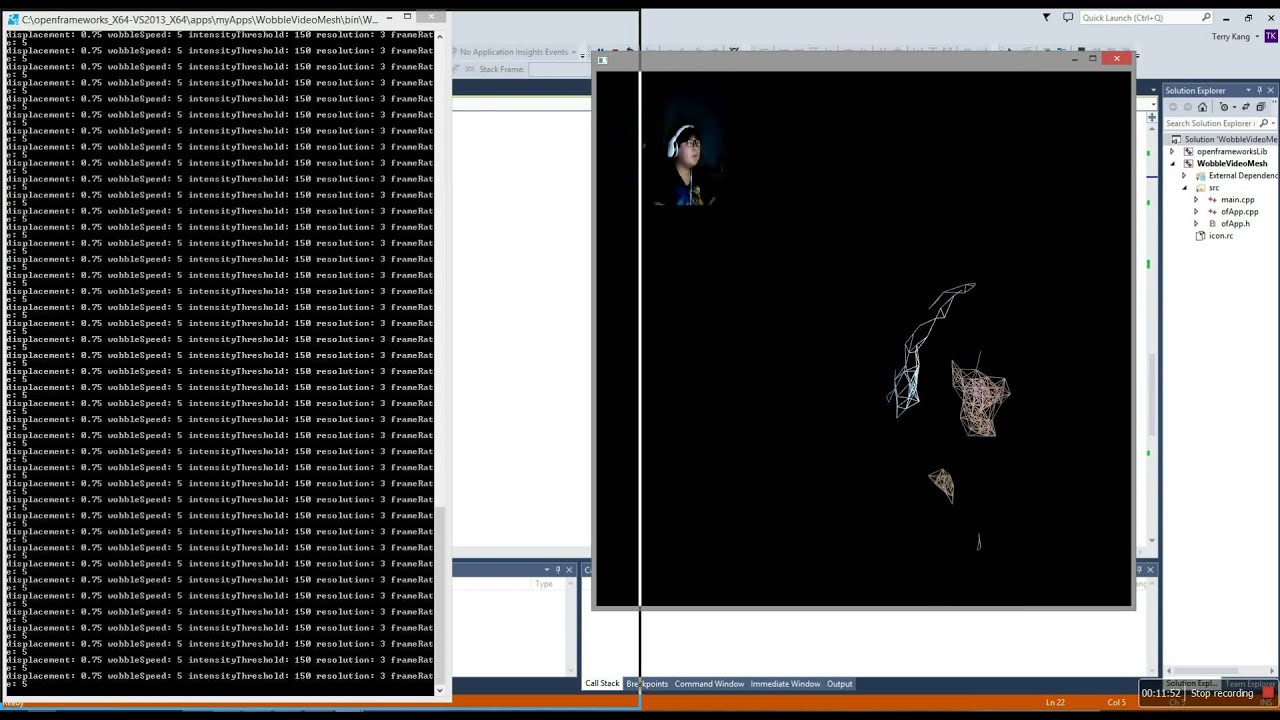Click the Quick Launch search magnifier

pyautogui.click(x=1206, y=17)
